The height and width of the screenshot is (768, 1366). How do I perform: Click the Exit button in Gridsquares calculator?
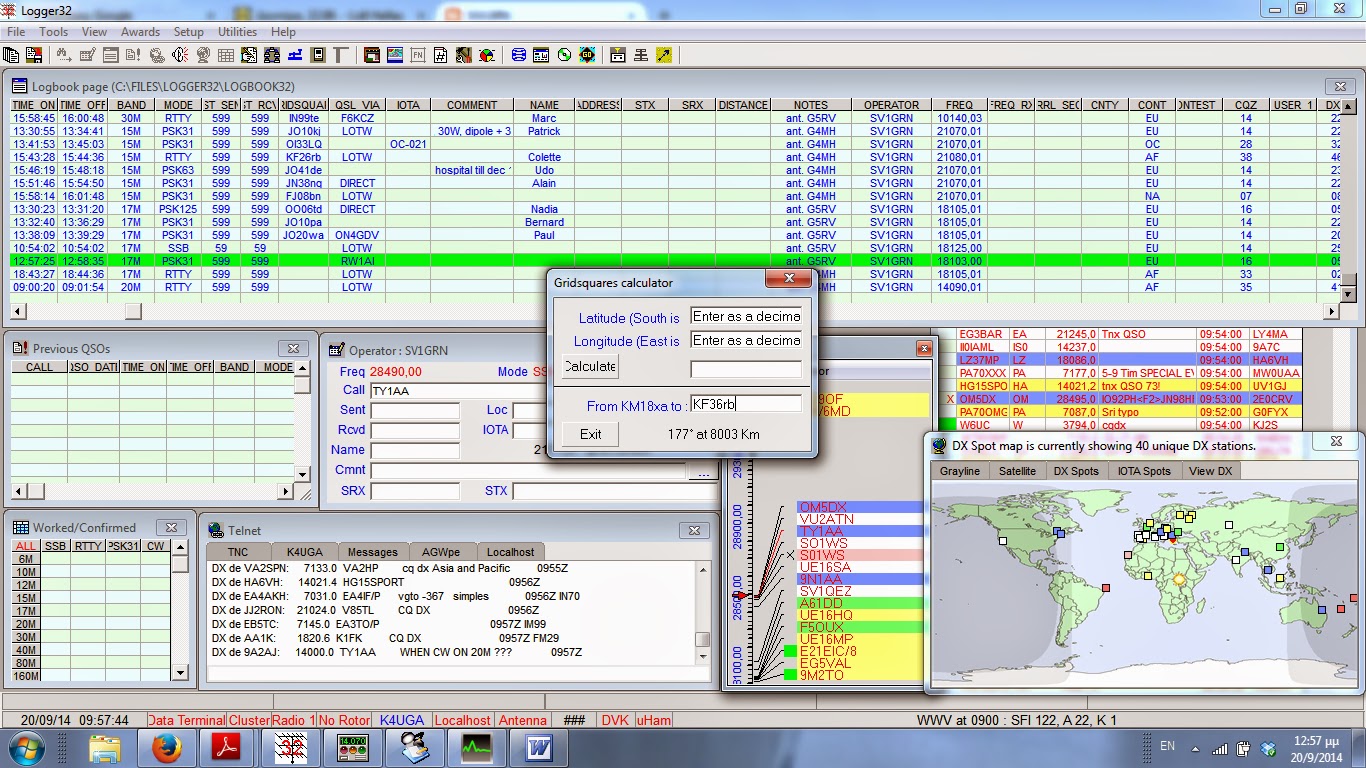tap(590, 434)
